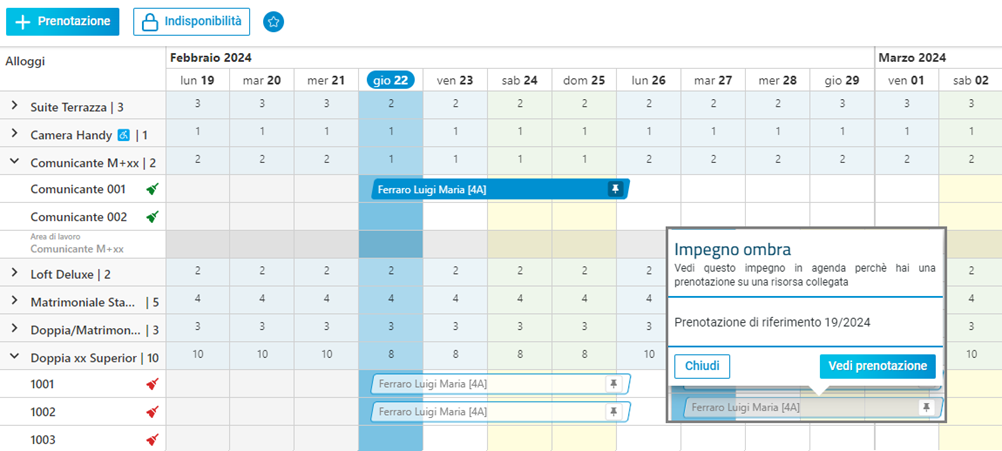This screenshot has width=1002, height=451.
Task: Click the star favorites icon in toolbar
Action: click(274, 22)
